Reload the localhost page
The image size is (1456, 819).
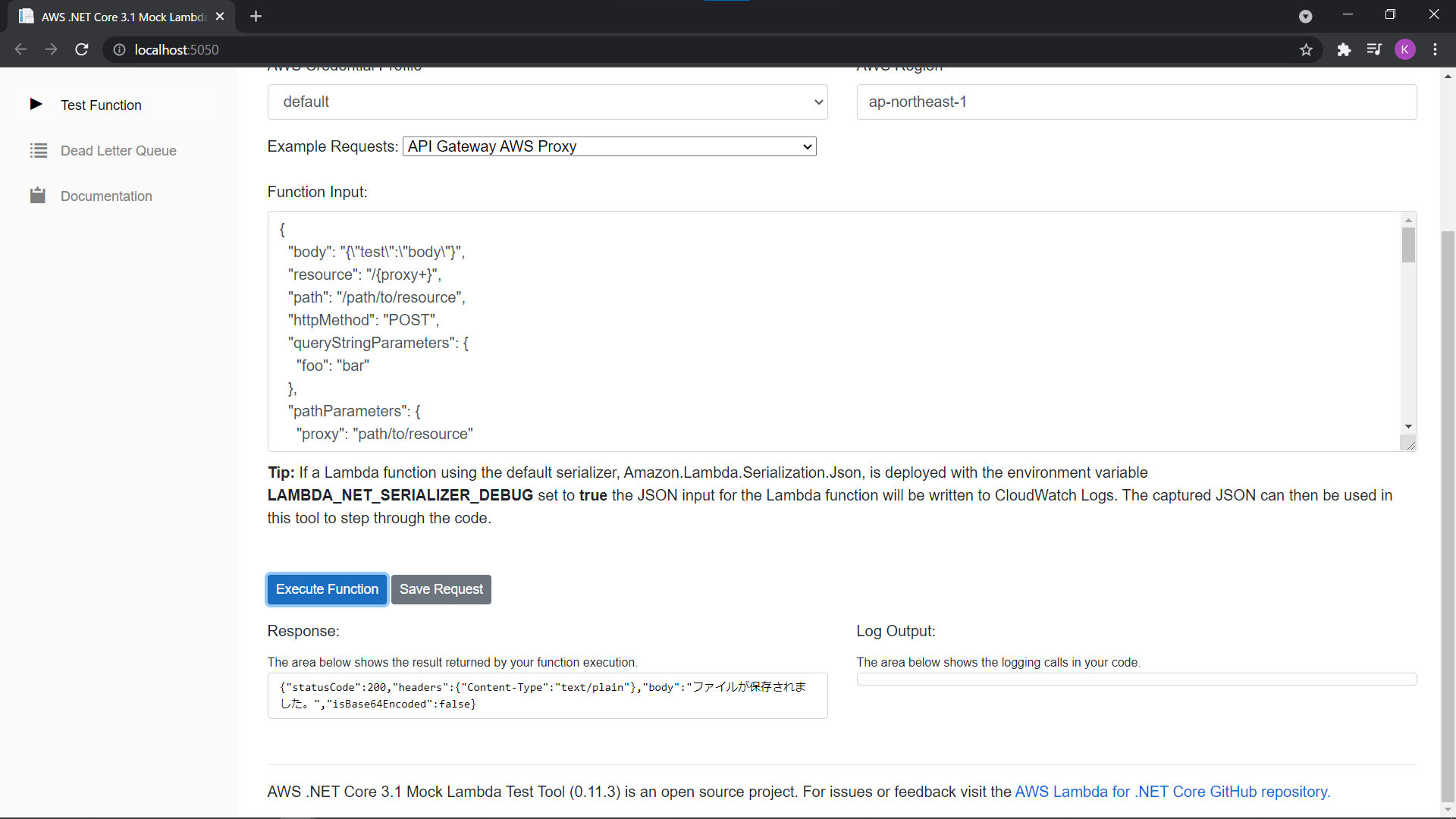pos(82,49)
